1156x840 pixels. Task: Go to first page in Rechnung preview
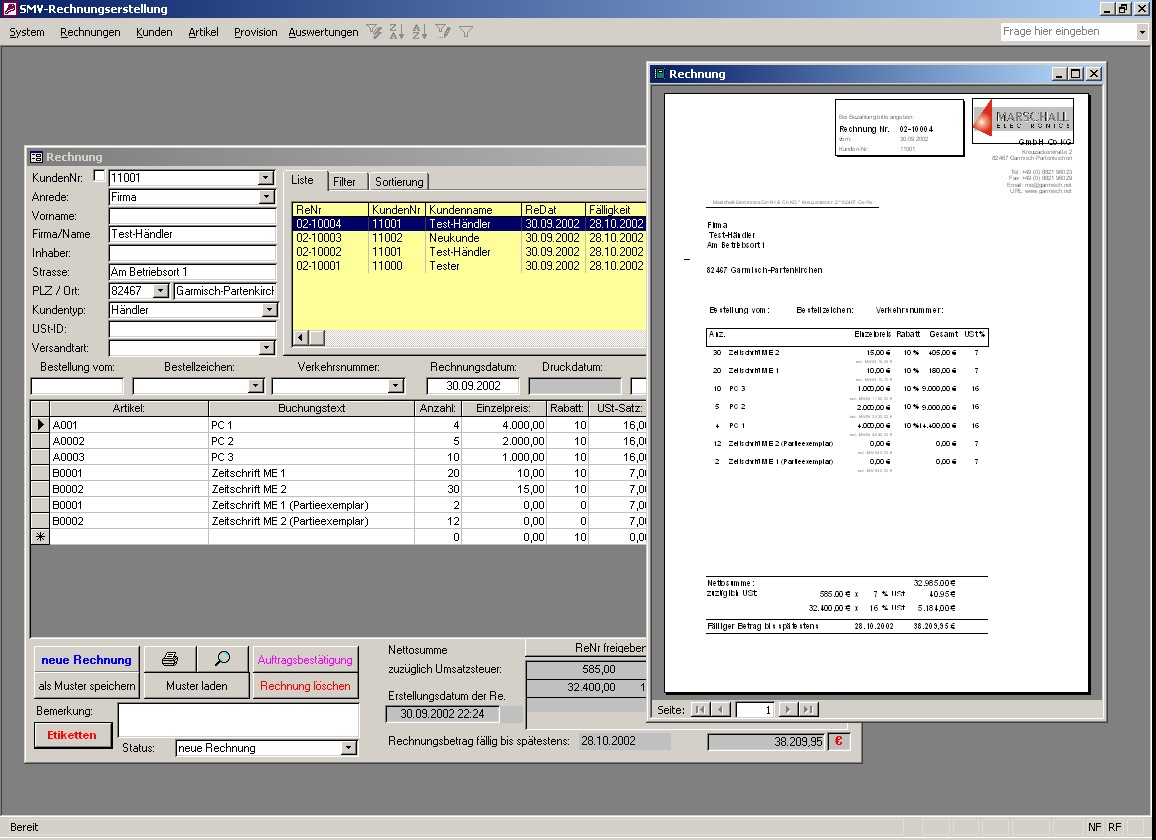point(700,709)
